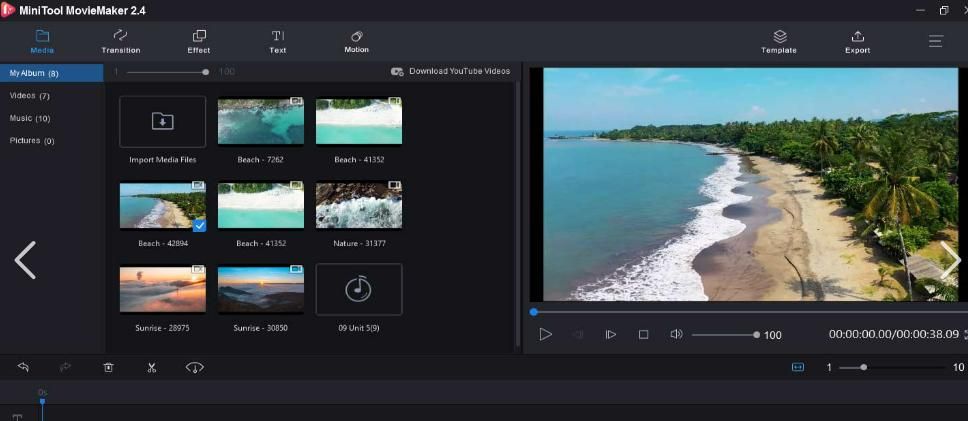
Task: Select the Sunrise - 30850 thumbnail
Action: coord(260,289)
